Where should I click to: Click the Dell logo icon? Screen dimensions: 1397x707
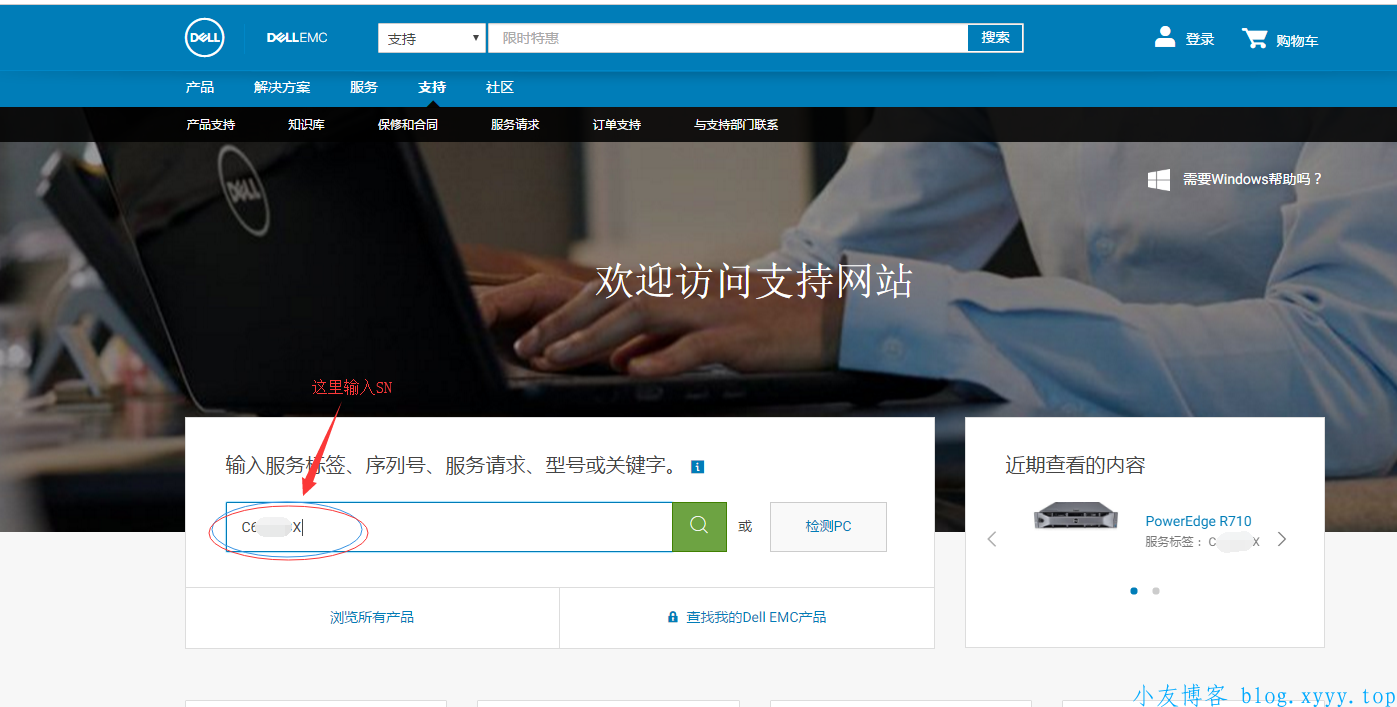tap(205, 38)
